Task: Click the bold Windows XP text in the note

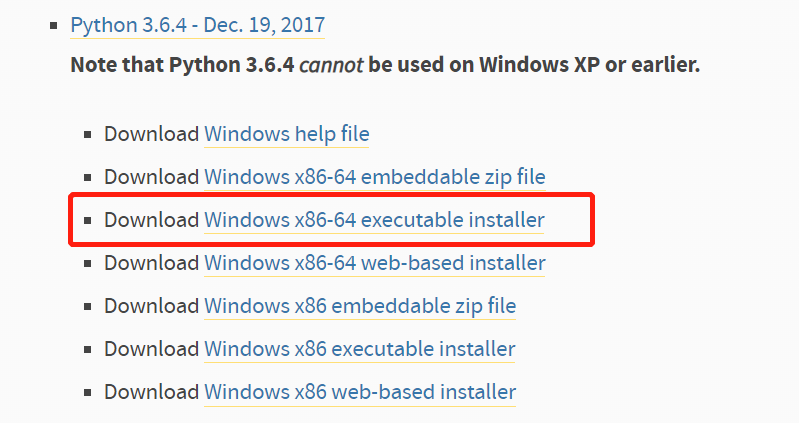Action: (539, 65)
